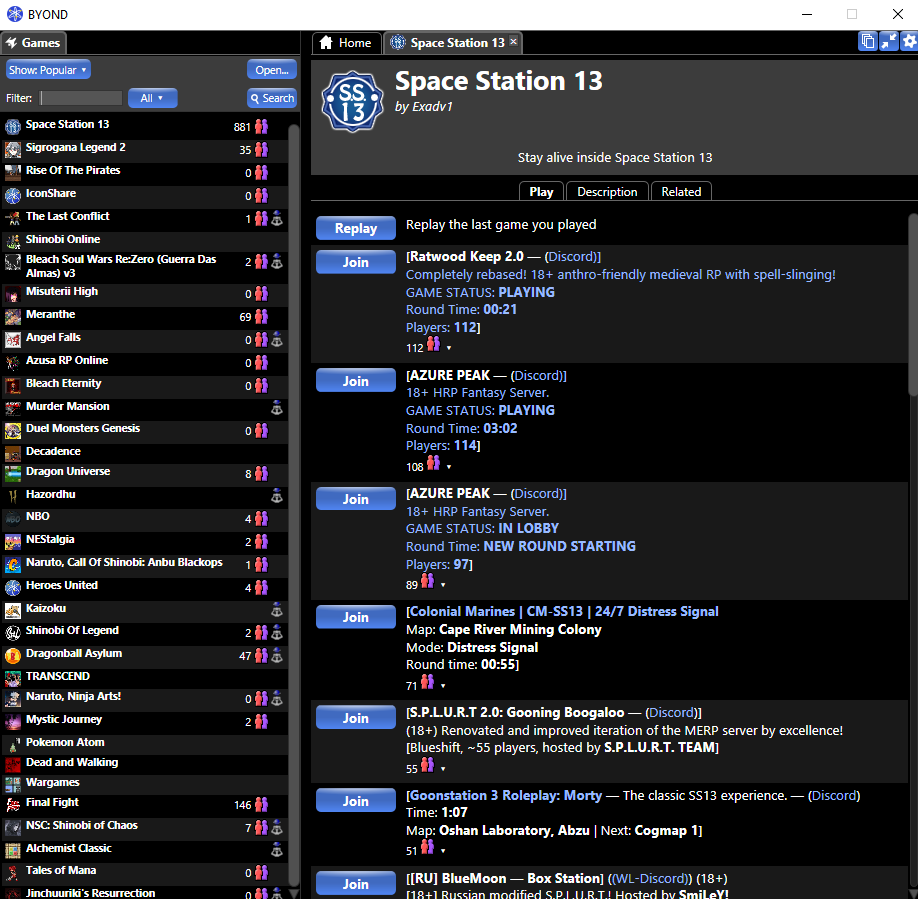Focus the Filter text field
This screenshot has height=899, width=918.
click(x=81, y=98)
